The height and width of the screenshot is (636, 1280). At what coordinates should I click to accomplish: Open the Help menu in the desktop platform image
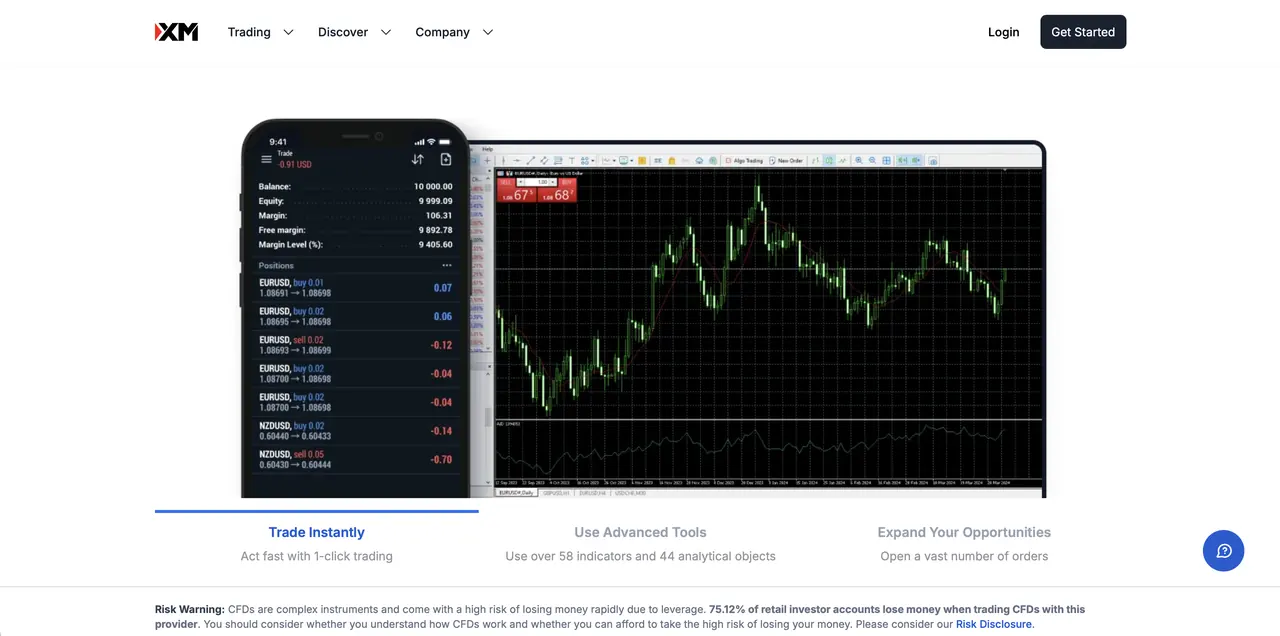[487, 149]
